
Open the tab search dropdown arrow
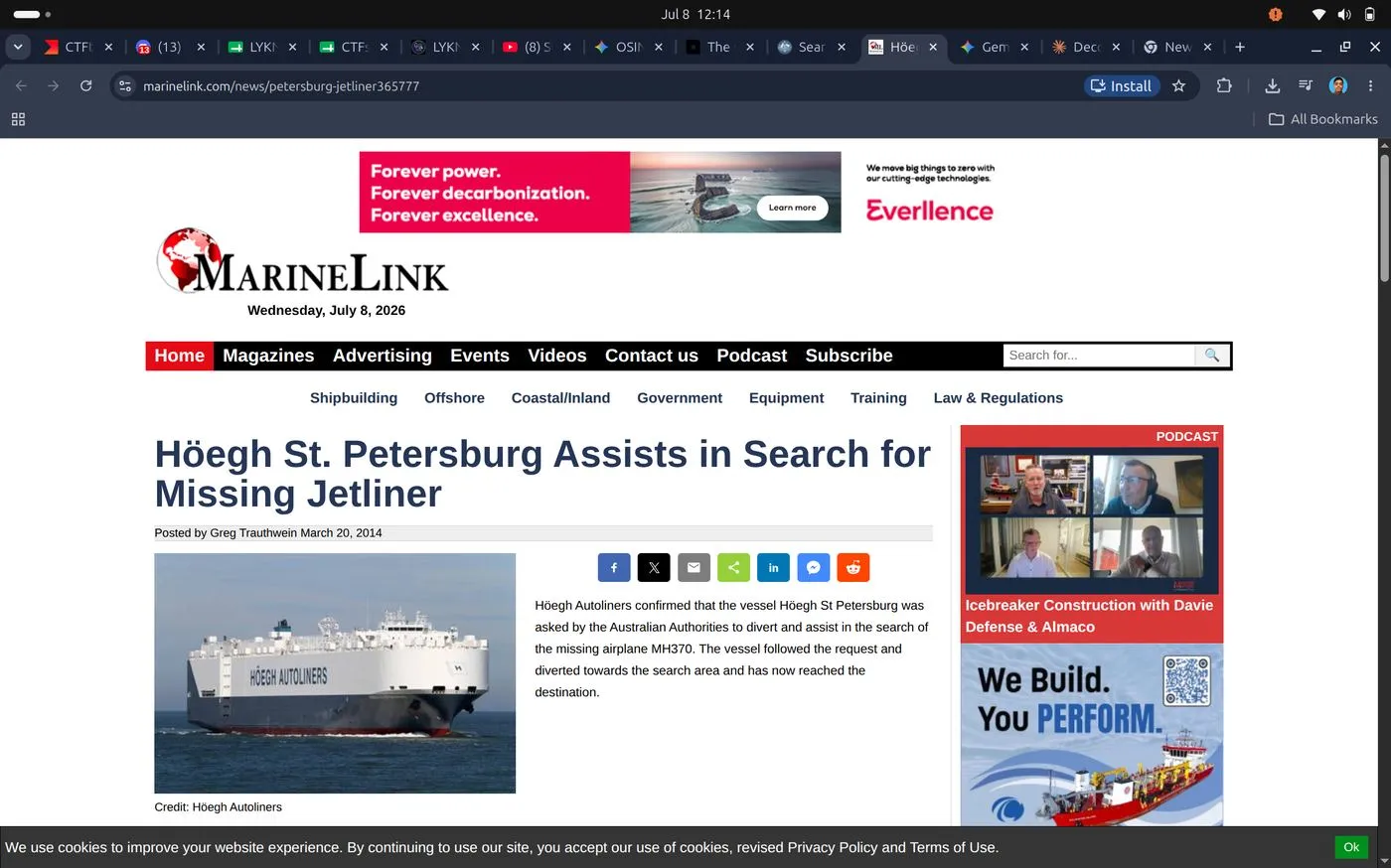coord(18,47)
